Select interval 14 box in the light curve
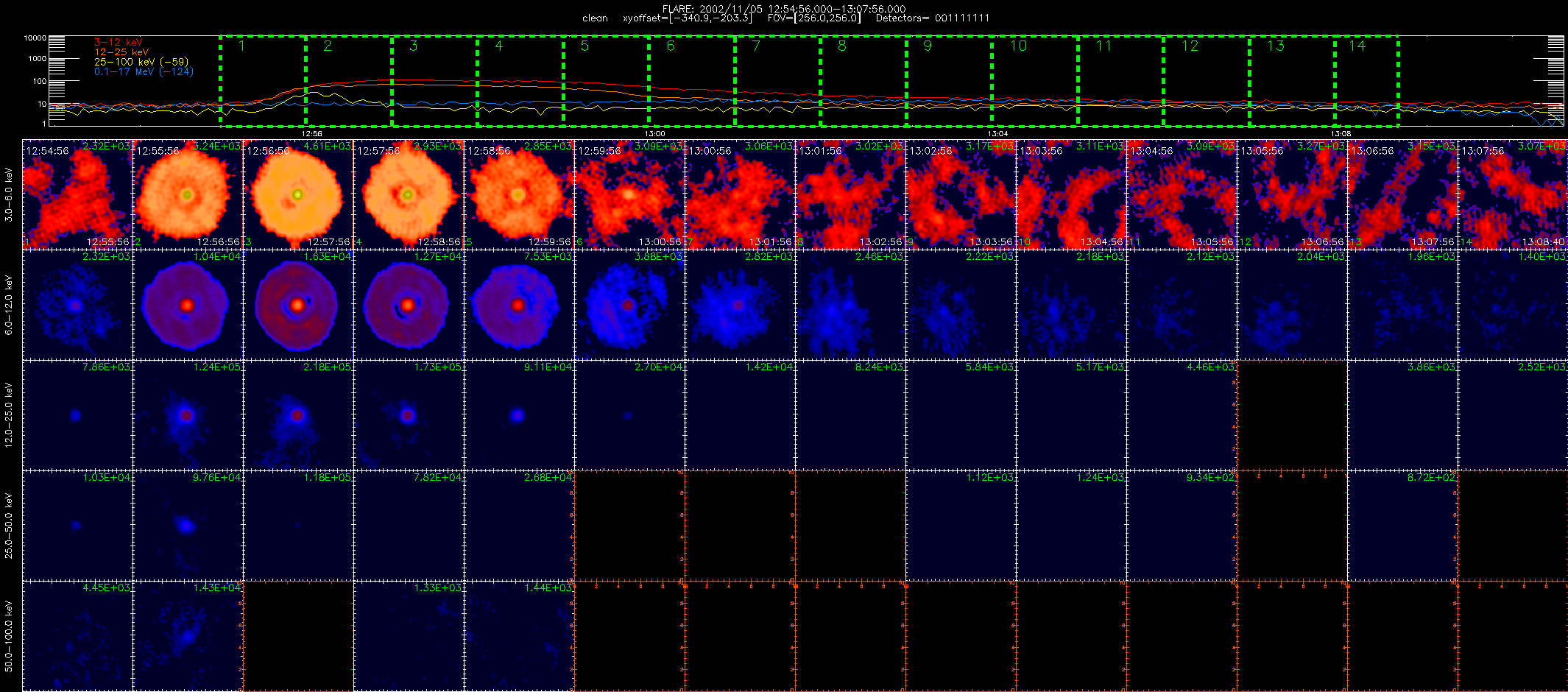Screen dimensions: 1568x692 pyautogui.click(x=1366, y=80)
